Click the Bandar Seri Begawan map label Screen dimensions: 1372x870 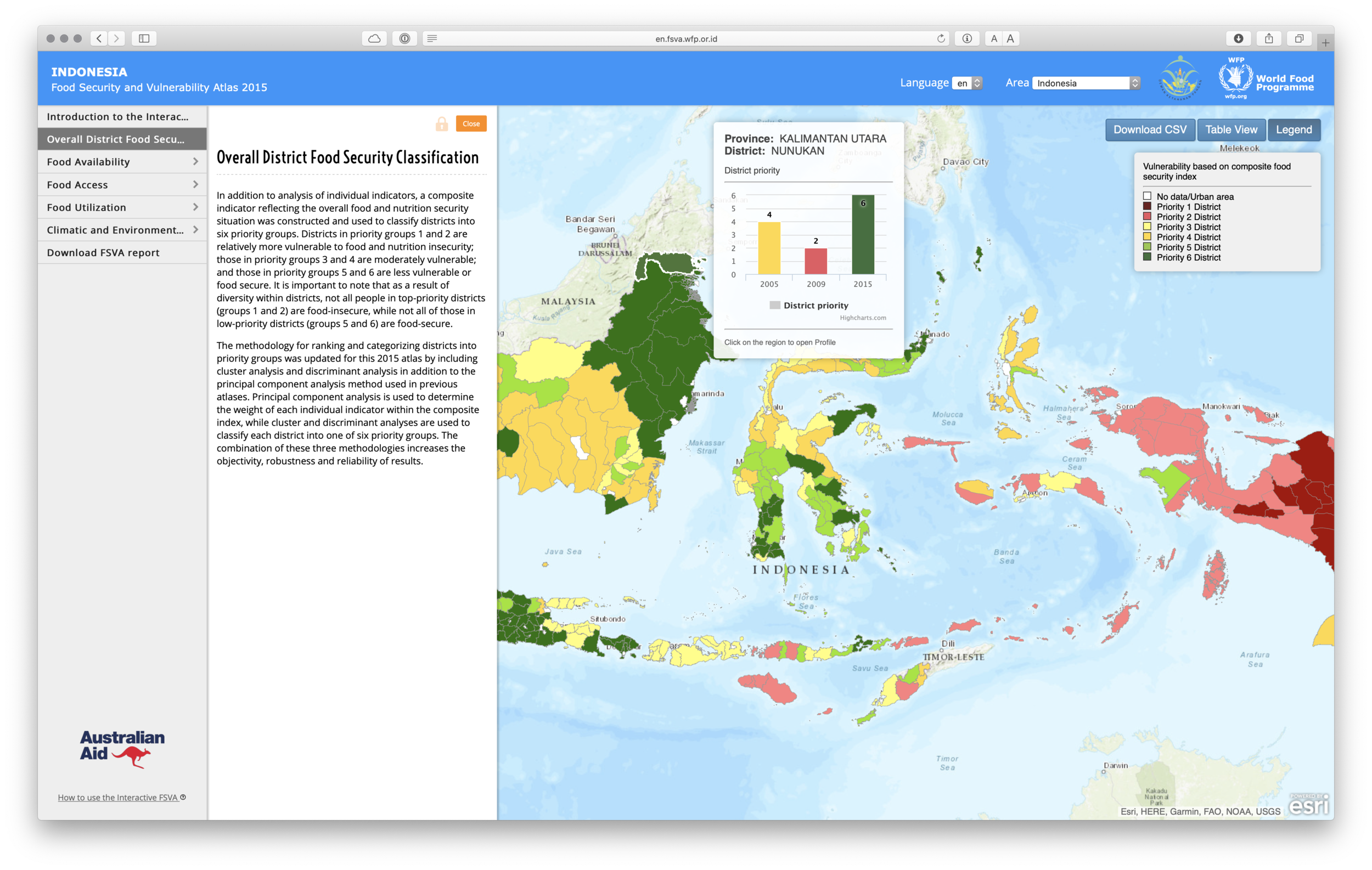point(591,224)
